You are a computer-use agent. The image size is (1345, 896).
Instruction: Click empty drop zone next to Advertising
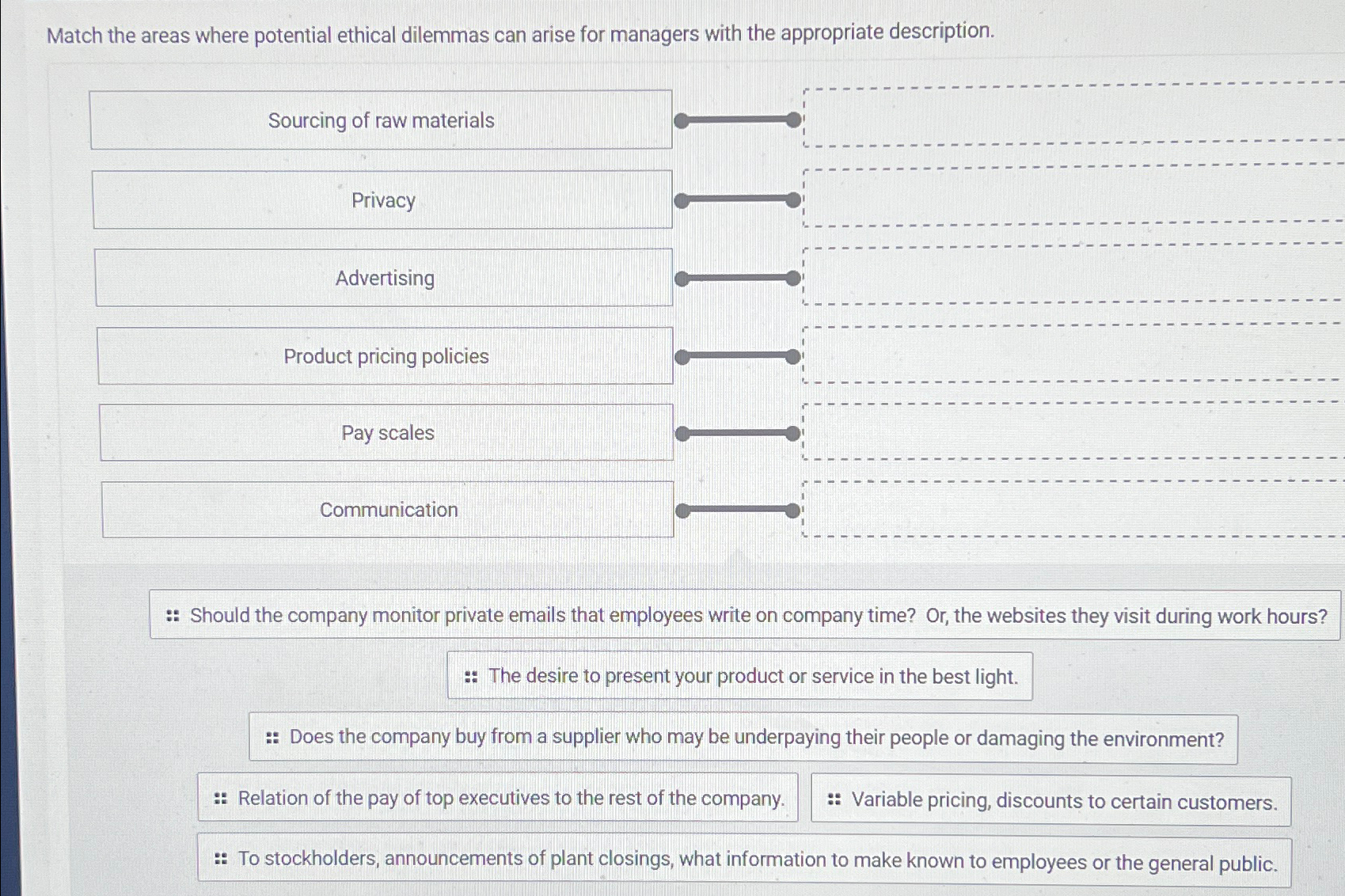pyautogui.click(x=1069, y=275)
